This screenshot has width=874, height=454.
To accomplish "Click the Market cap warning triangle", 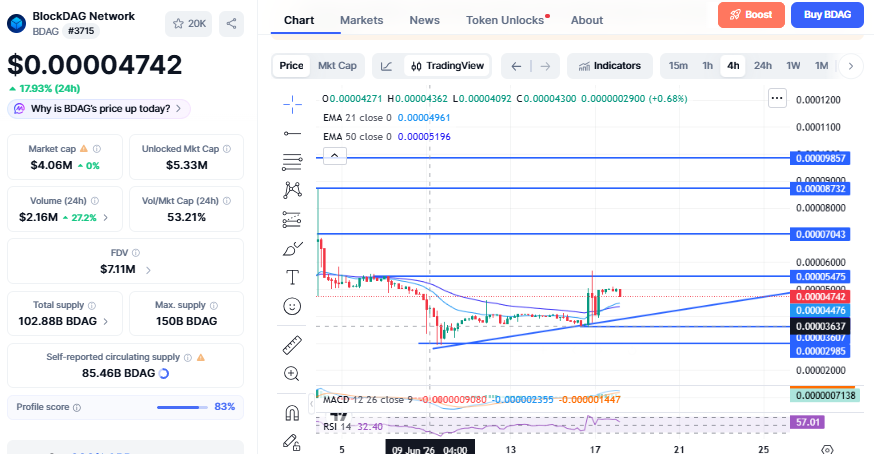I will [x=84, y=149].
